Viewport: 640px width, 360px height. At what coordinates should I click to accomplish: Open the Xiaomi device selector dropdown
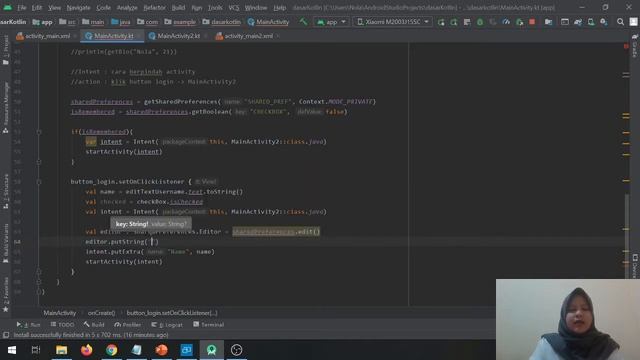(393, 22)
